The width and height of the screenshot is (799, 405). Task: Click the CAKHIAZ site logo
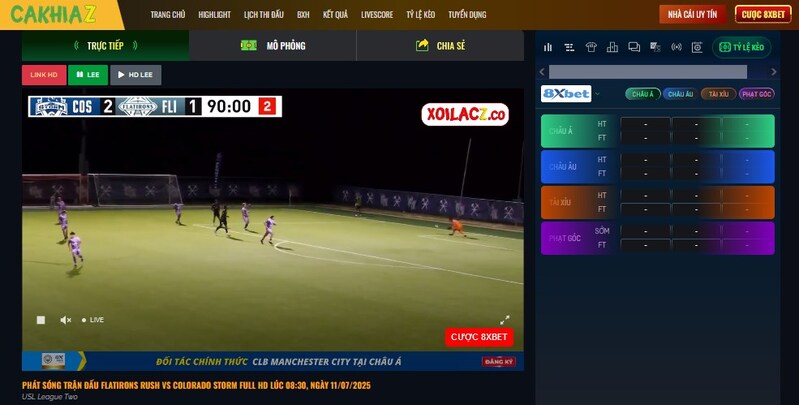pyautogui.click(x=53, y=14)
